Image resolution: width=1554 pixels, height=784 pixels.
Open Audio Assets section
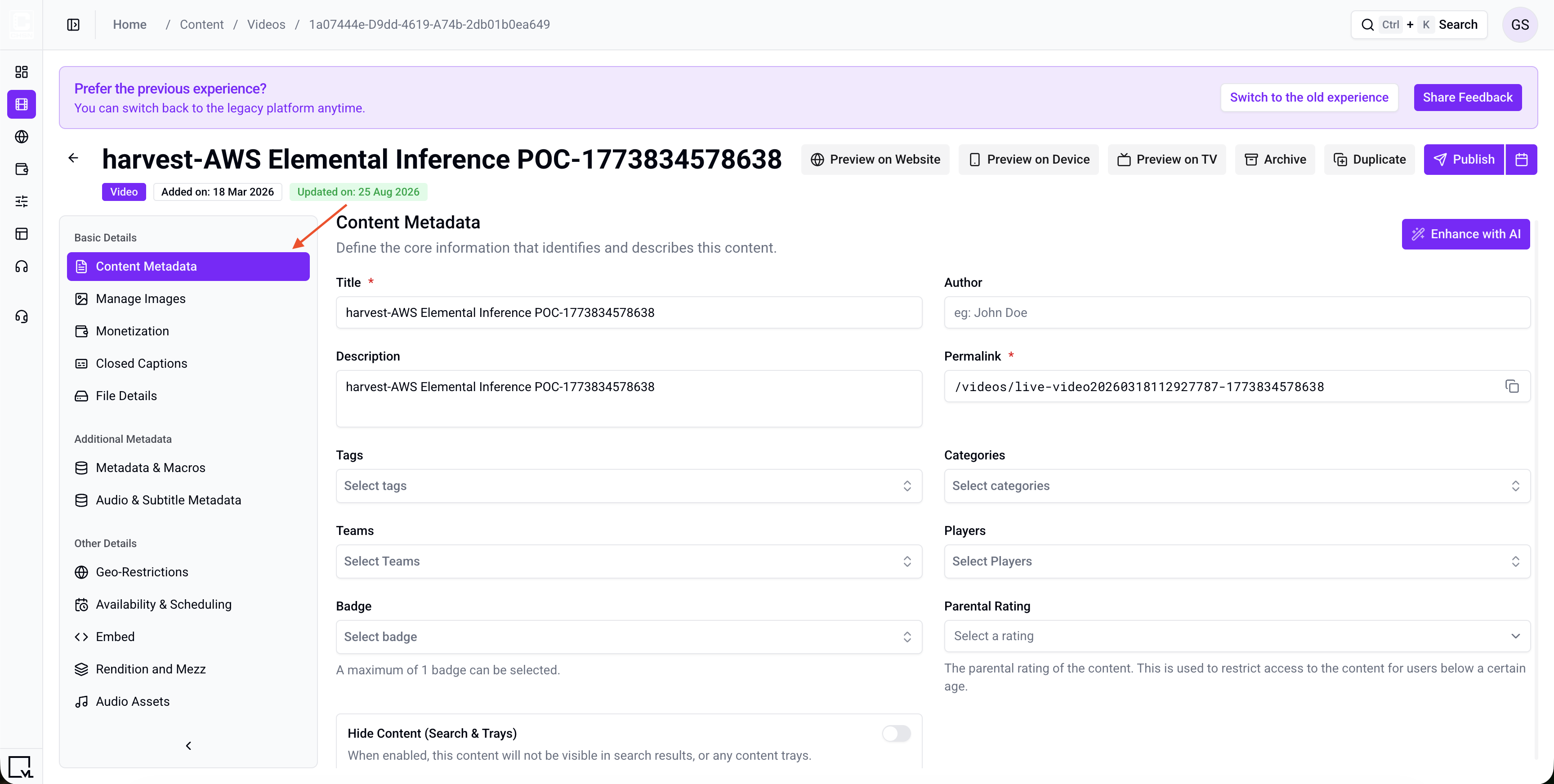tap(188, 701)
